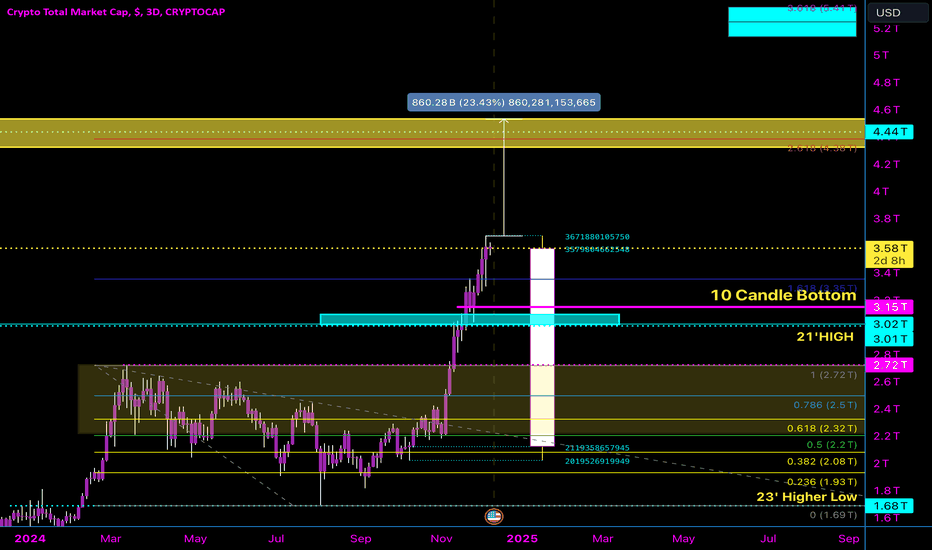Click the 1.8 T mark on price axis

(886, 491)
